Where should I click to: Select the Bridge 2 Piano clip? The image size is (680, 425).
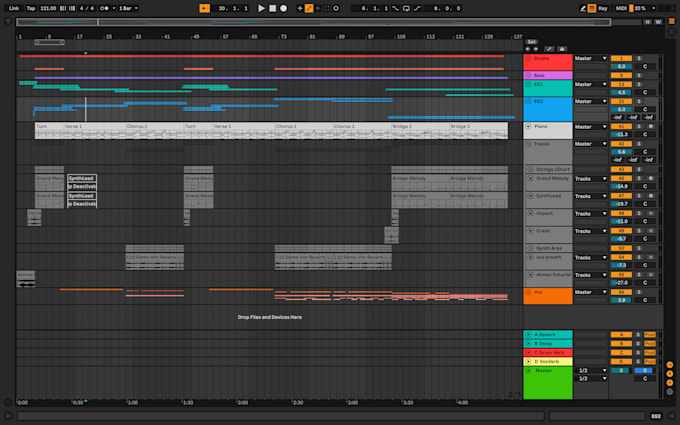click(x=478, y=131)
